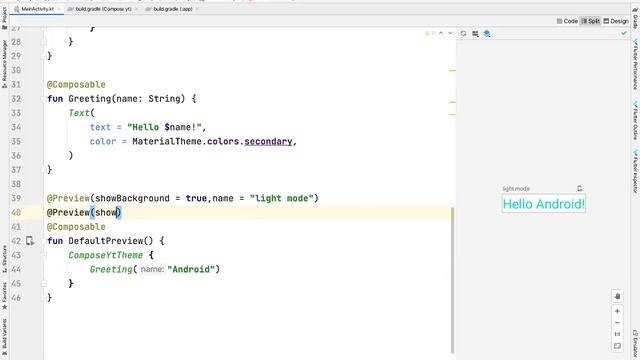Go to previous highlighted problem arrow
Viewport: 640px width, 360px height.
pyautogui.click(x=441, y=33)
